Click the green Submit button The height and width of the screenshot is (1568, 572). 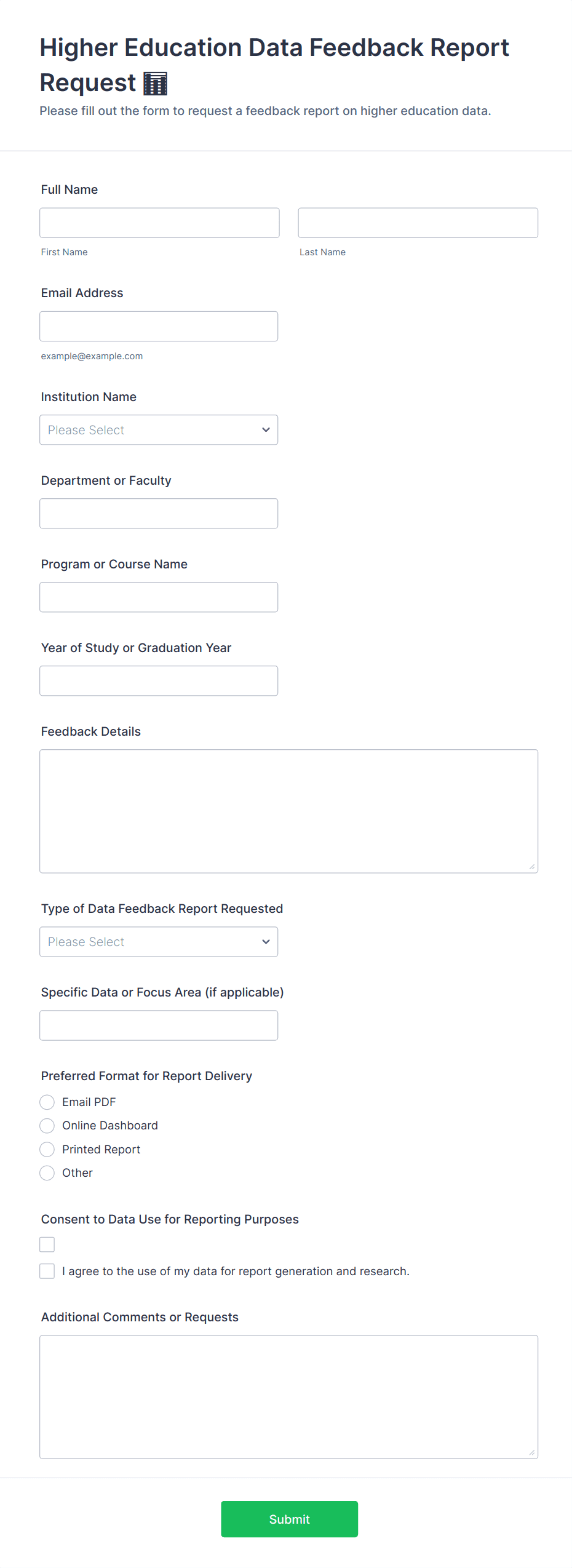[289, 1519]
